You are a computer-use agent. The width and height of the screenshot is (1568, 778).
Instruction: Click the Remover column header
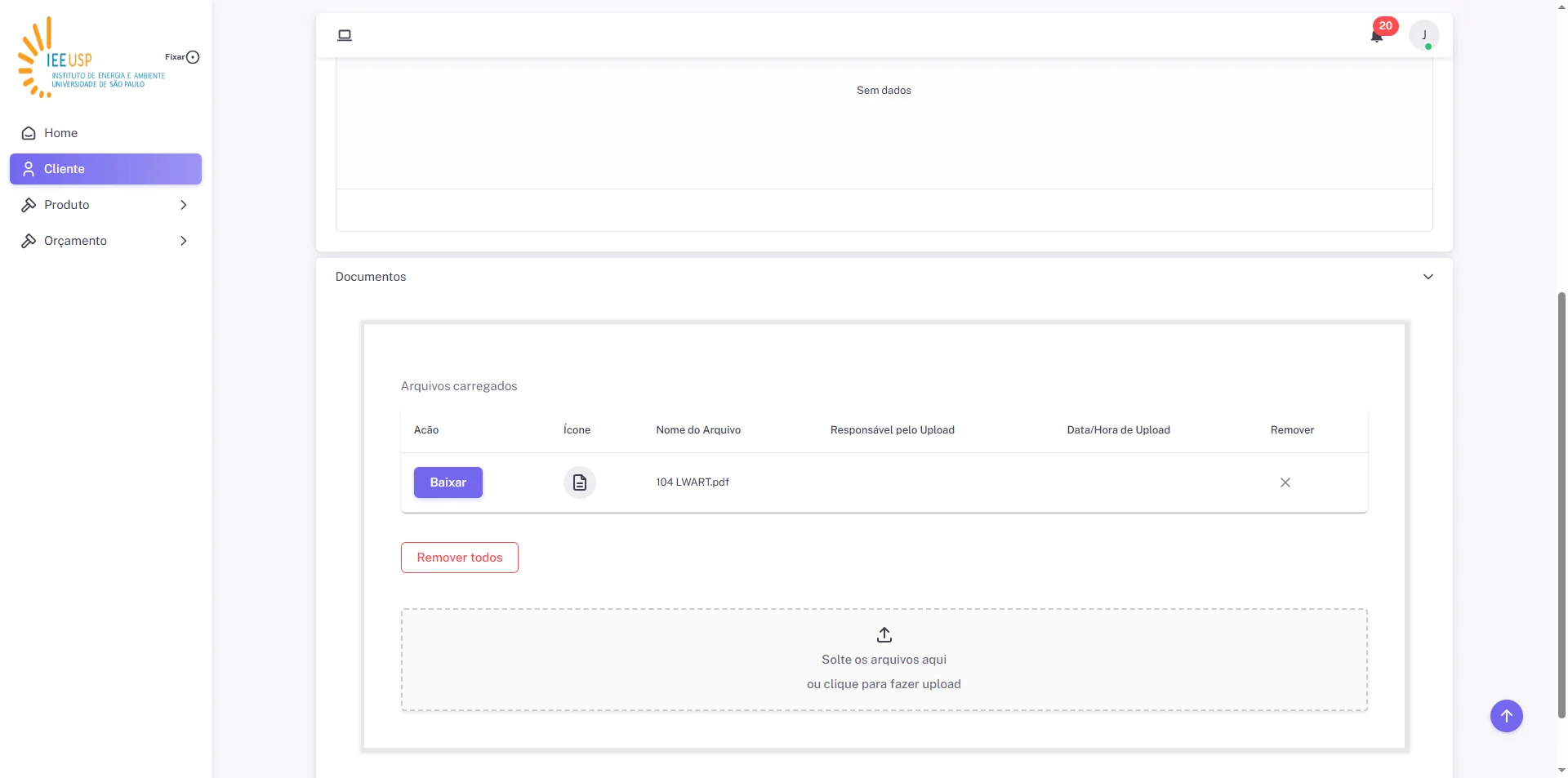point(1292,430)
